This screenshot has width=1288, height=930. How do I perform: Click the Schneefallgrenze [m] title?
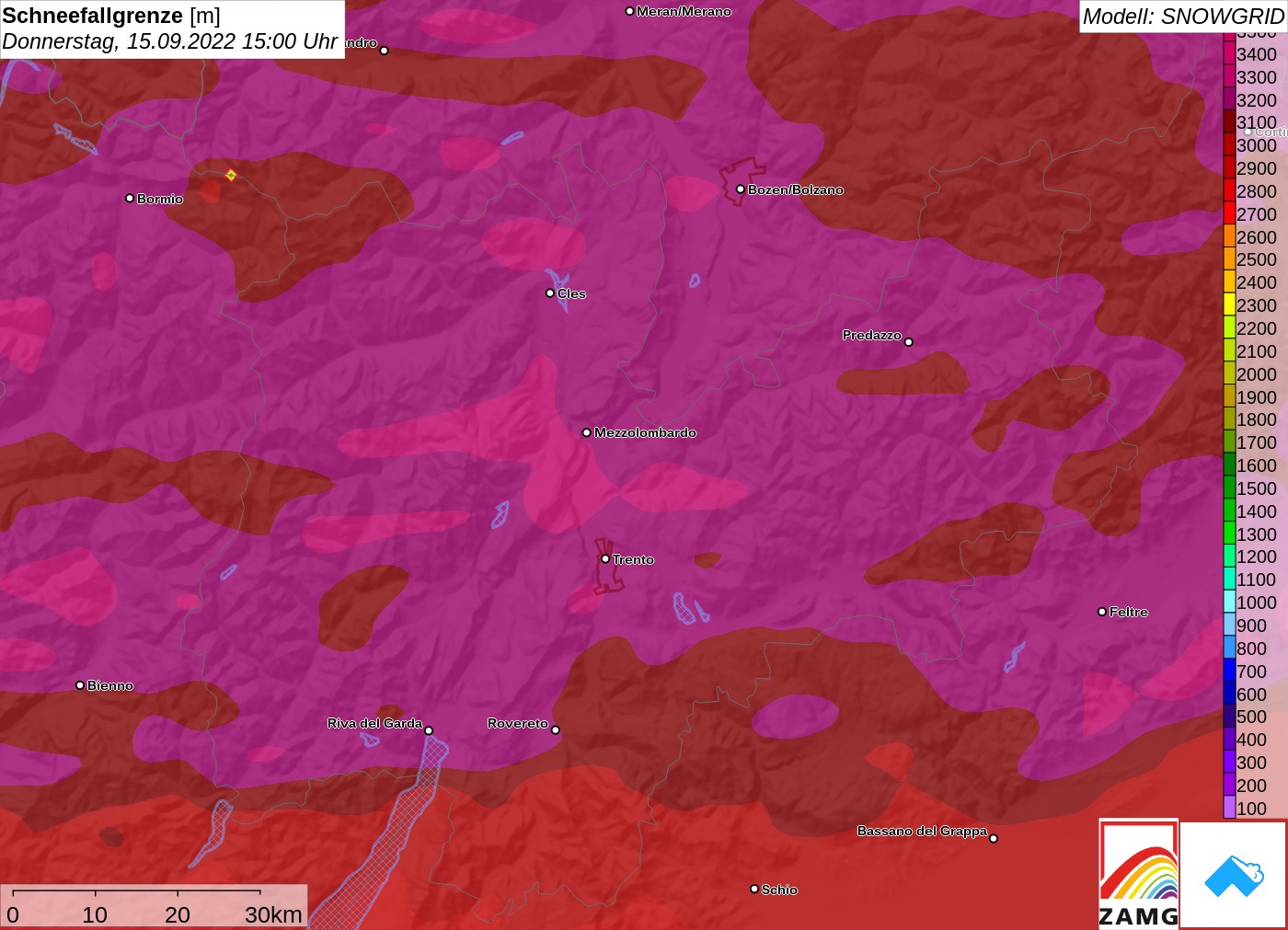click(x=111, y=16)
